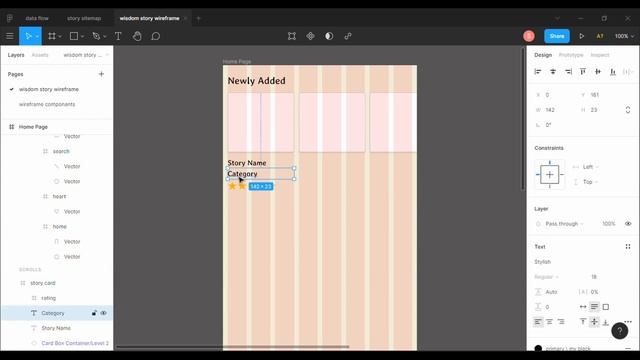The width and height of the screenshot is (640, 360).
Task: Click the Use as mask icon
Action: pyautogui.click(x=329, y=36)
